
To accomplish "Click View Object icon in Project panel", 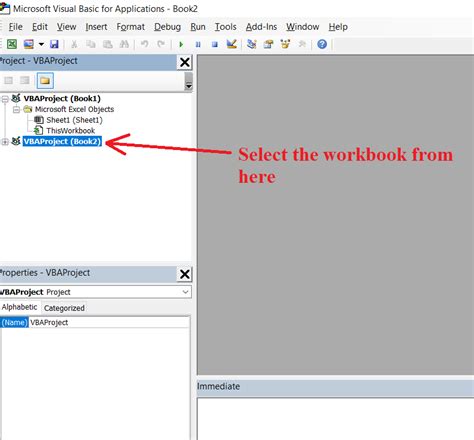I will (25, 80).
